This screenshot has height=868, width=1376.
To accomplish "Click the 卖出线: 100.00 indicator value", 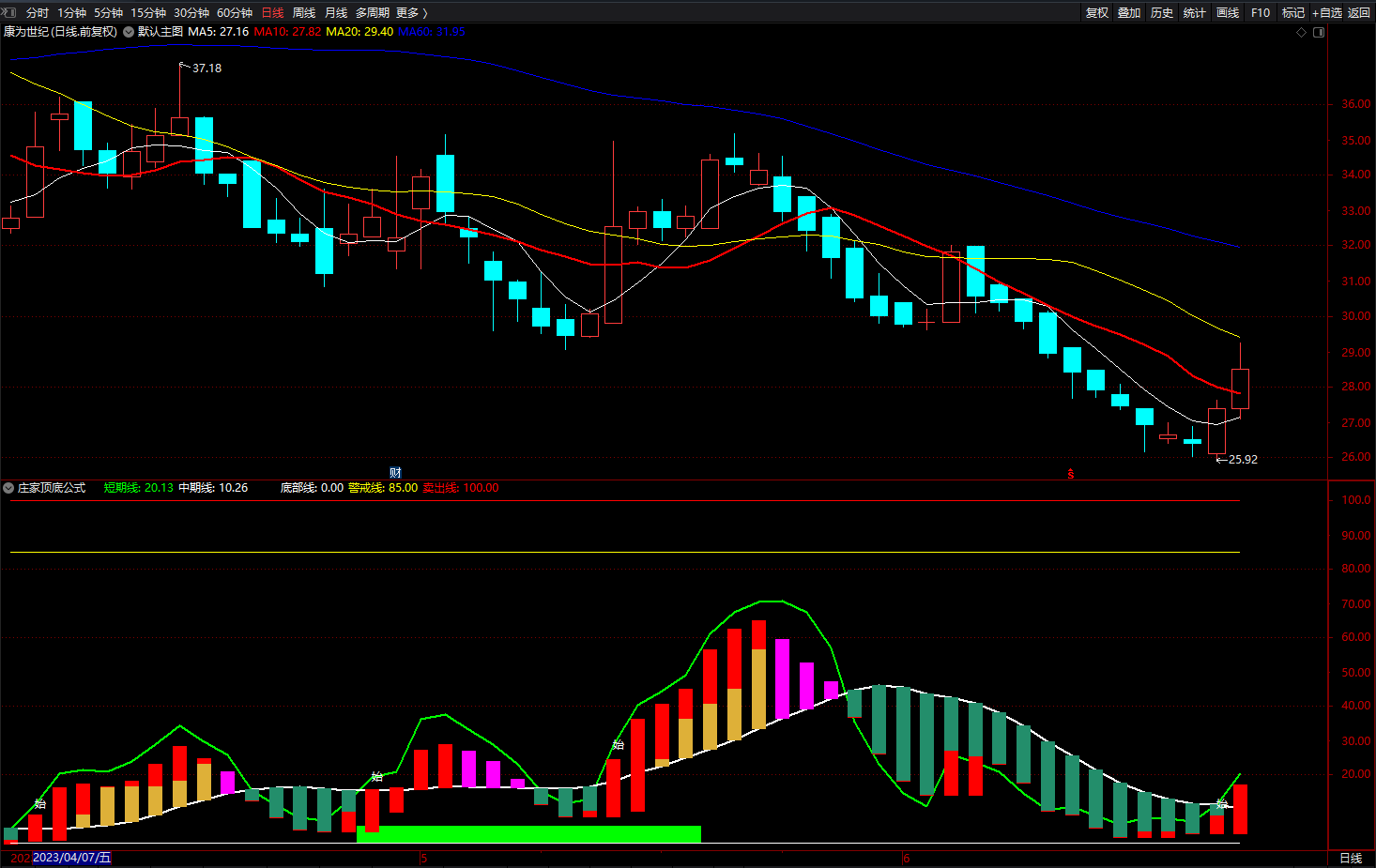I will [461, 488].
